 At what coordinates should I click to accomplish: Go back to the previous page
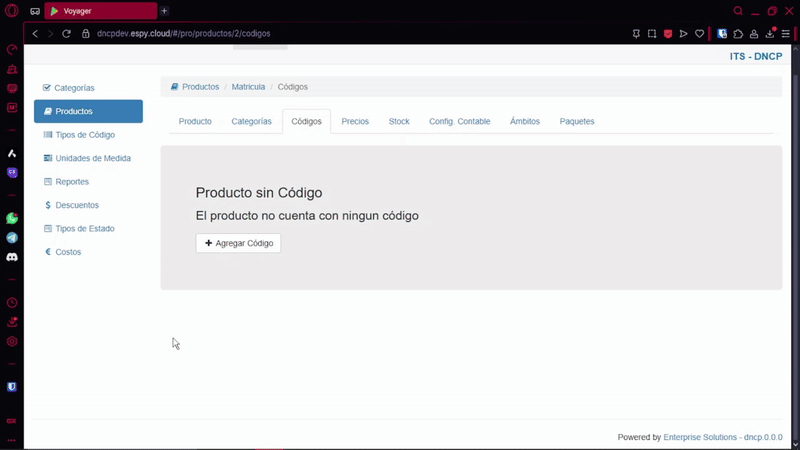click(x=35, y=34)
